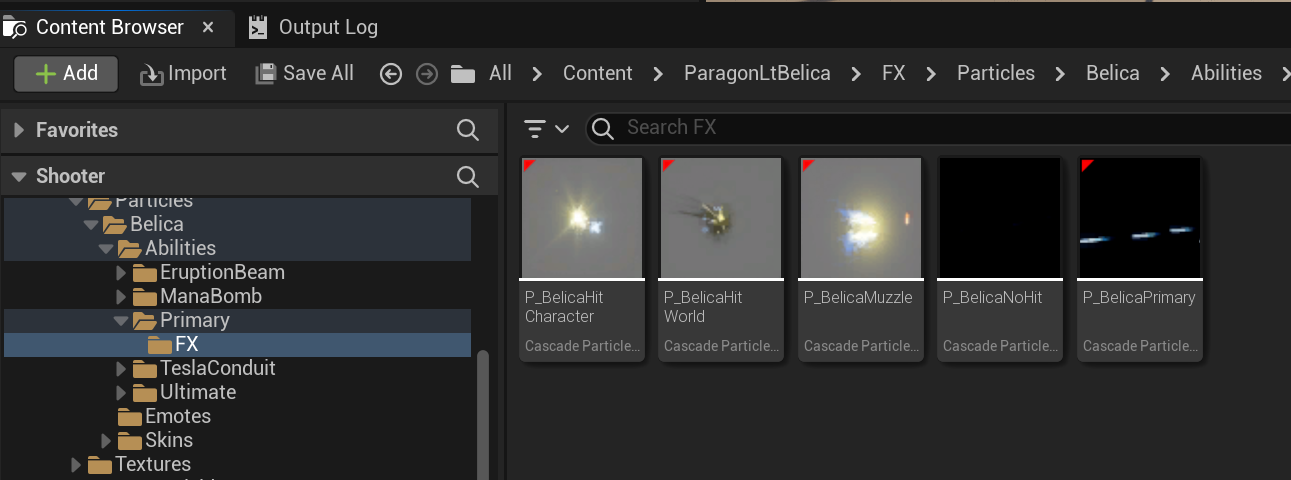This screenshot has width=1291, height=480.
Task: Expand the Favorites section
Action: [x=19, y=130]
